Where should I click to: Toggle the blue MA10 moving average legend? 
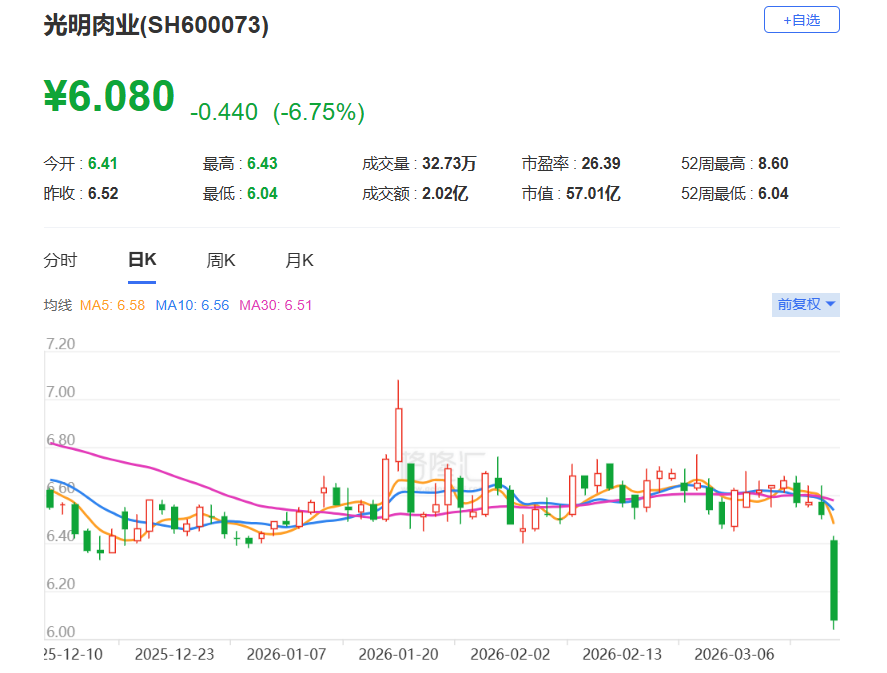(x=193, y=305)
